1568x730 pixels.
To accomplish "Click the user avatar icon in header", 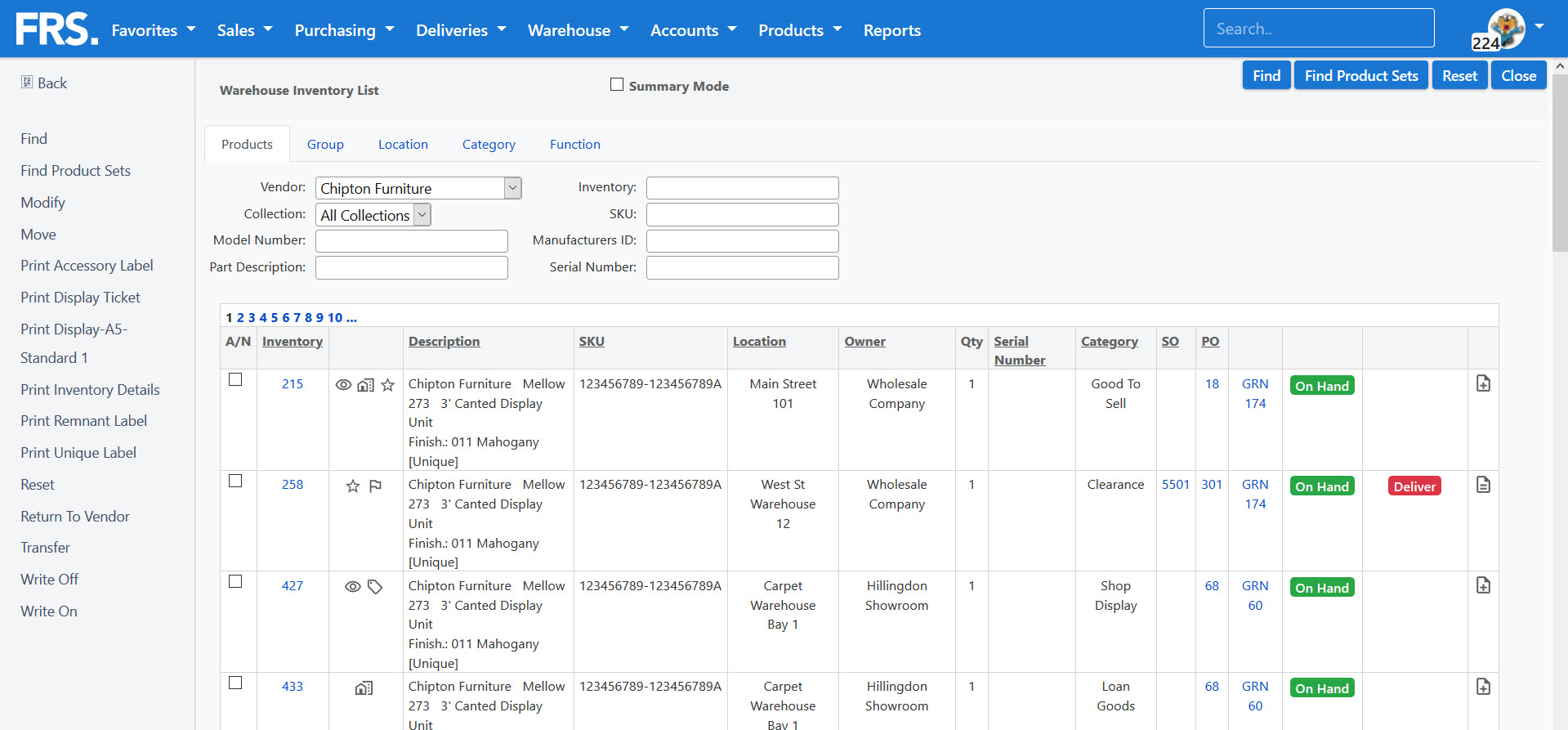I will 1506,29.
